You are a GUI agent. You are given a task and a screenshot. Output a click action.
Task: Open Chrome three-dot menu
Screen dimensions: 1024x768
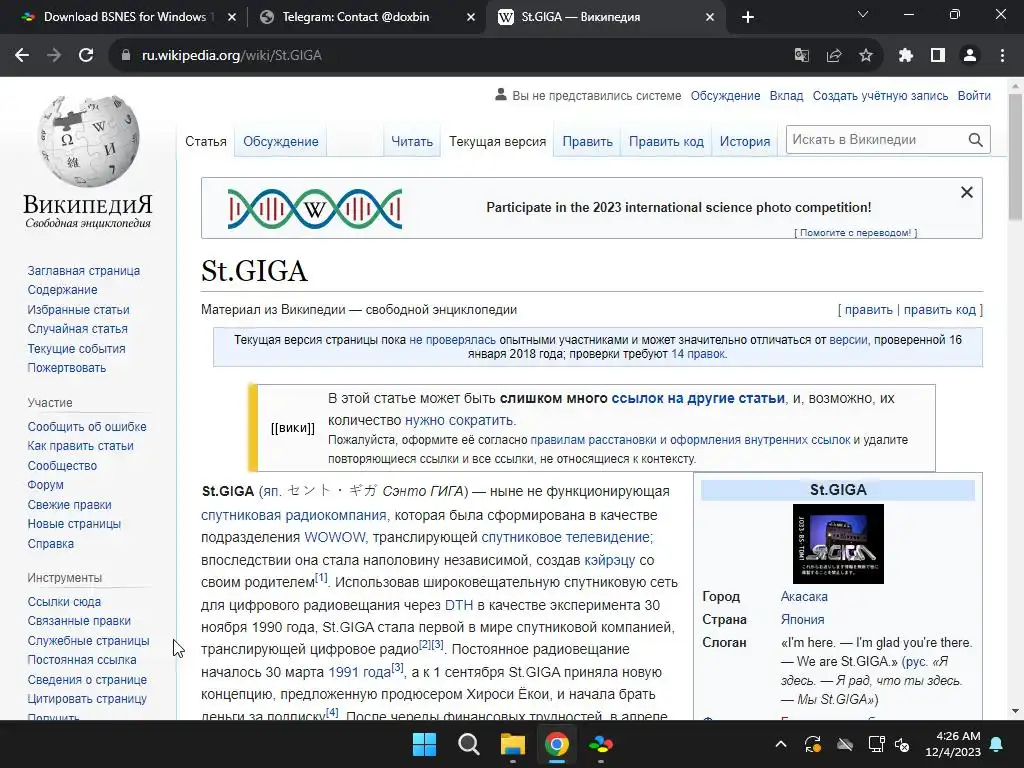(1002, 56)
